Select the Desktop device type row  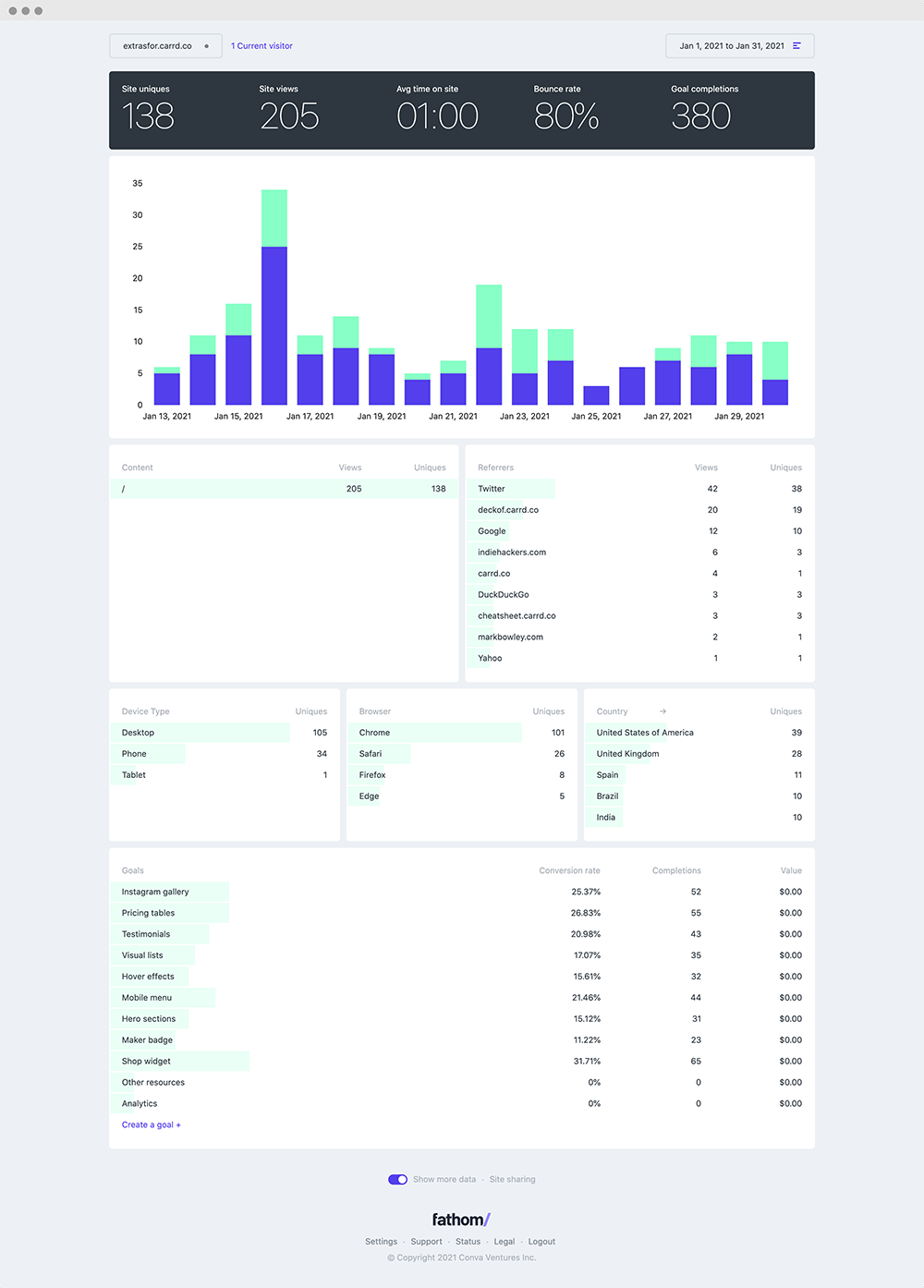tap(225, 733)
